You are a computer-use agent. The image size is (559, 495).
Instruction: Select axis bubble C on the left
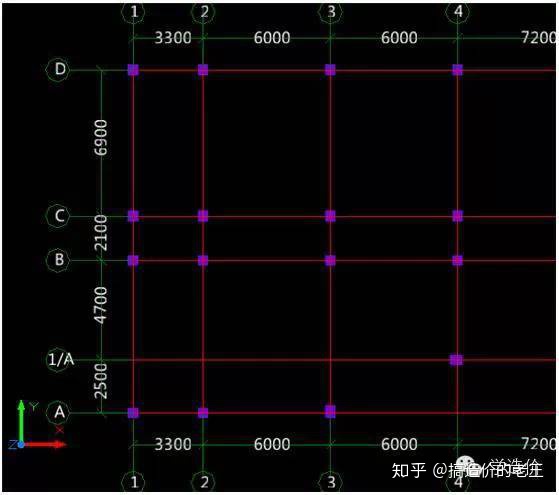click(59, 216)
